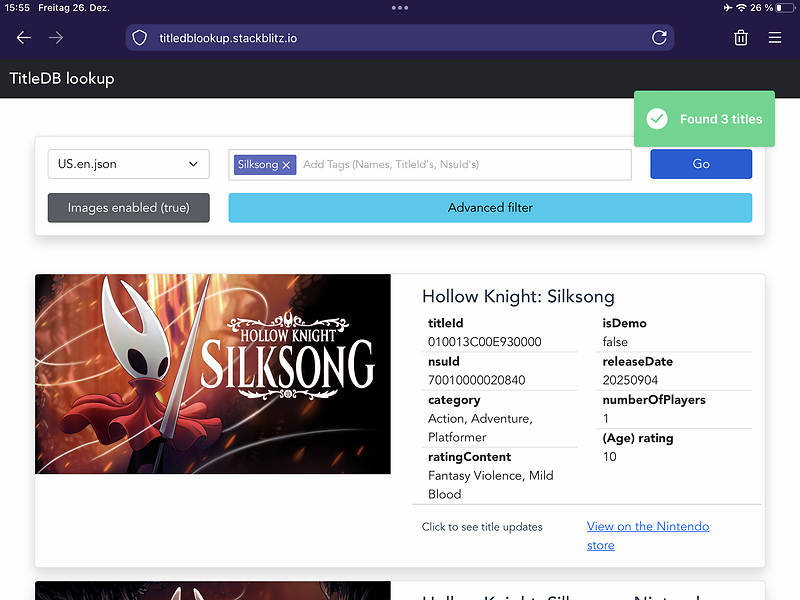Open the shield tracking protection icon
Viewport: 800px width, 600px height.
click(139, 38)
